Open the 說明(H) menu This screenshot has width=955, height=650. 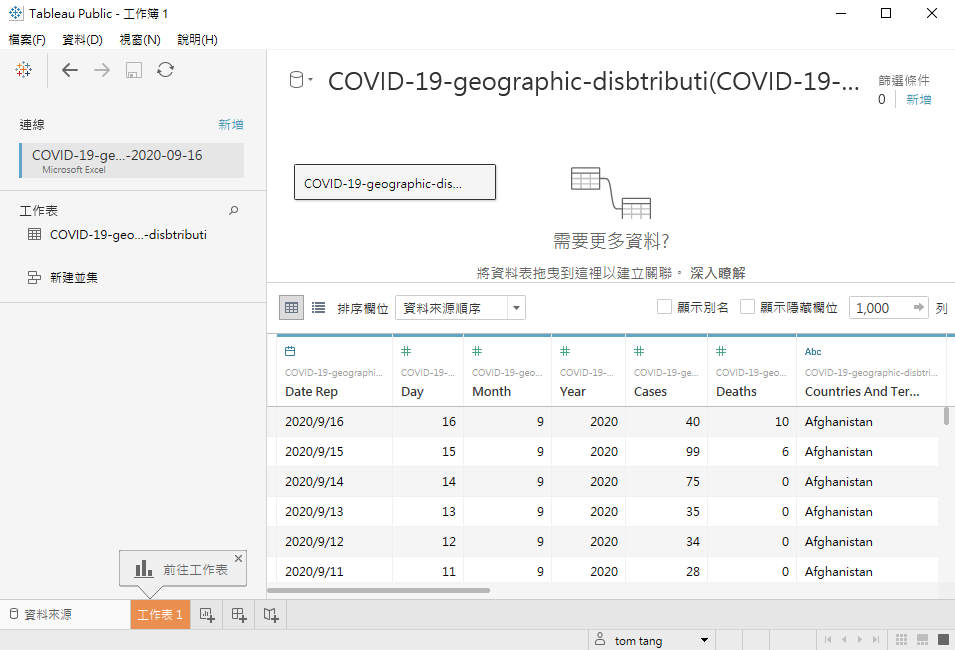pos(197,40)
